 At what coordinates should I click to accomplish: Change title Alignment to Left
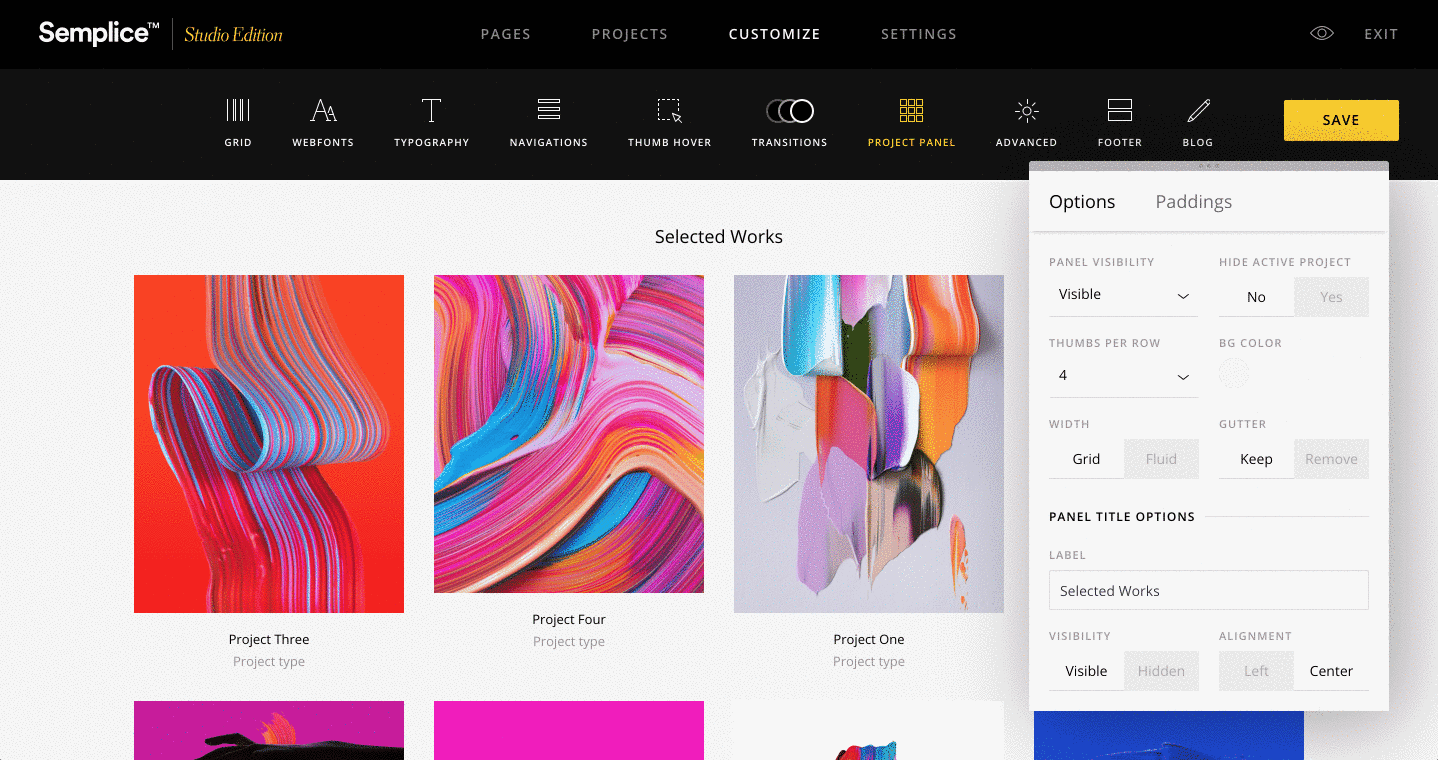click(1256, 670)
